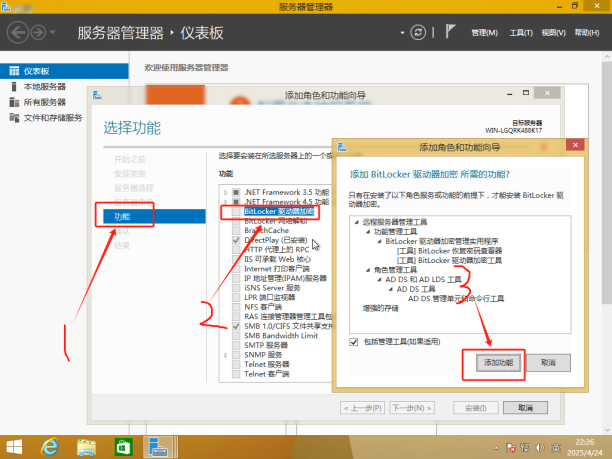Show hidden tray icons arrow

(496, 448)
